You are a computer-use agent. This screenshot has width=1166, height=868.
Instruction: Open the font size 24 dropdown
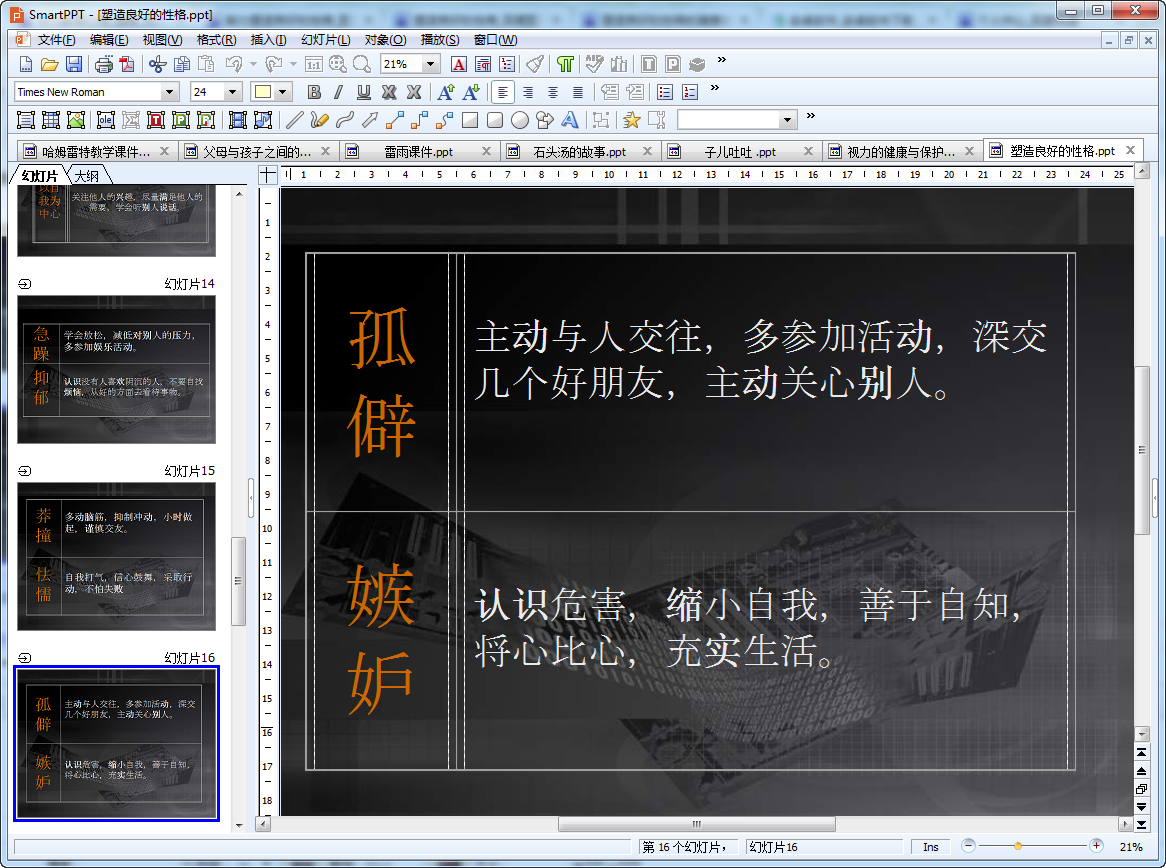[x=232, y=92]
